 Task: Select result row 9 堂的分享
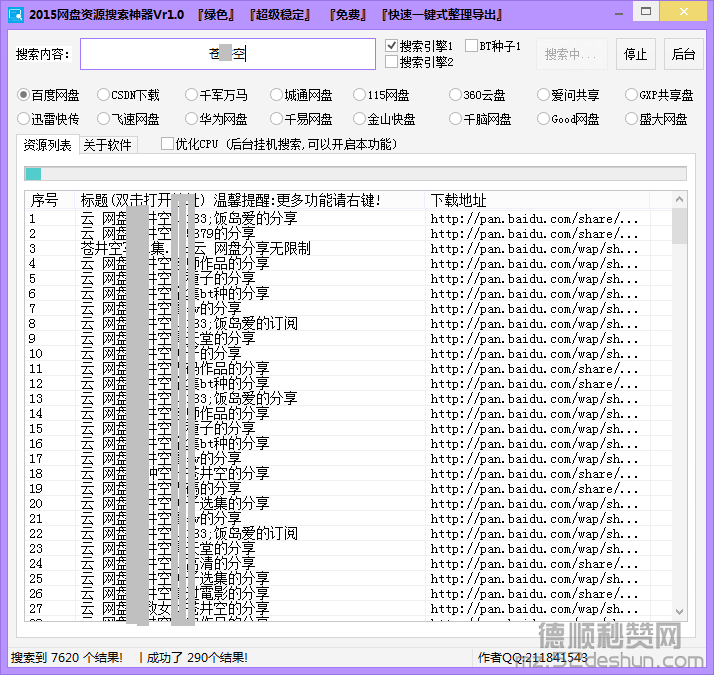pos(348,338)
